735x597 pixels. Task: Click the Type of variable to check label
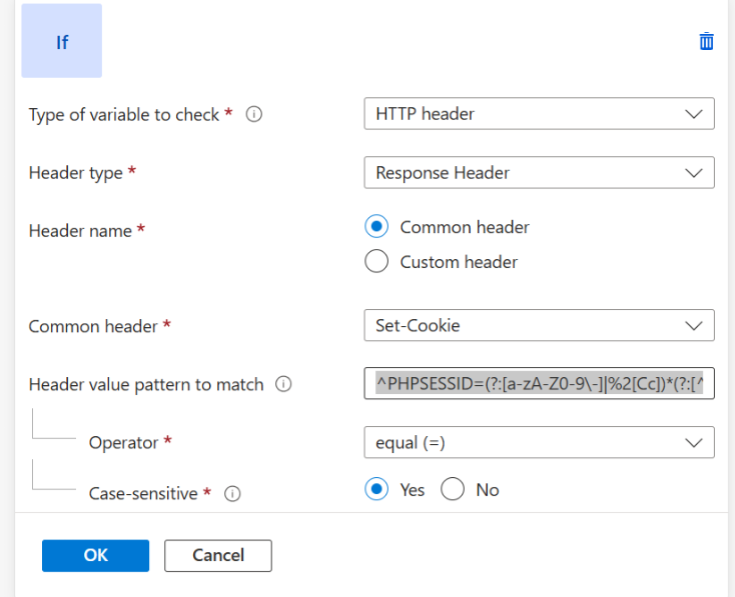pyautogui.click(x=124, y=115)
